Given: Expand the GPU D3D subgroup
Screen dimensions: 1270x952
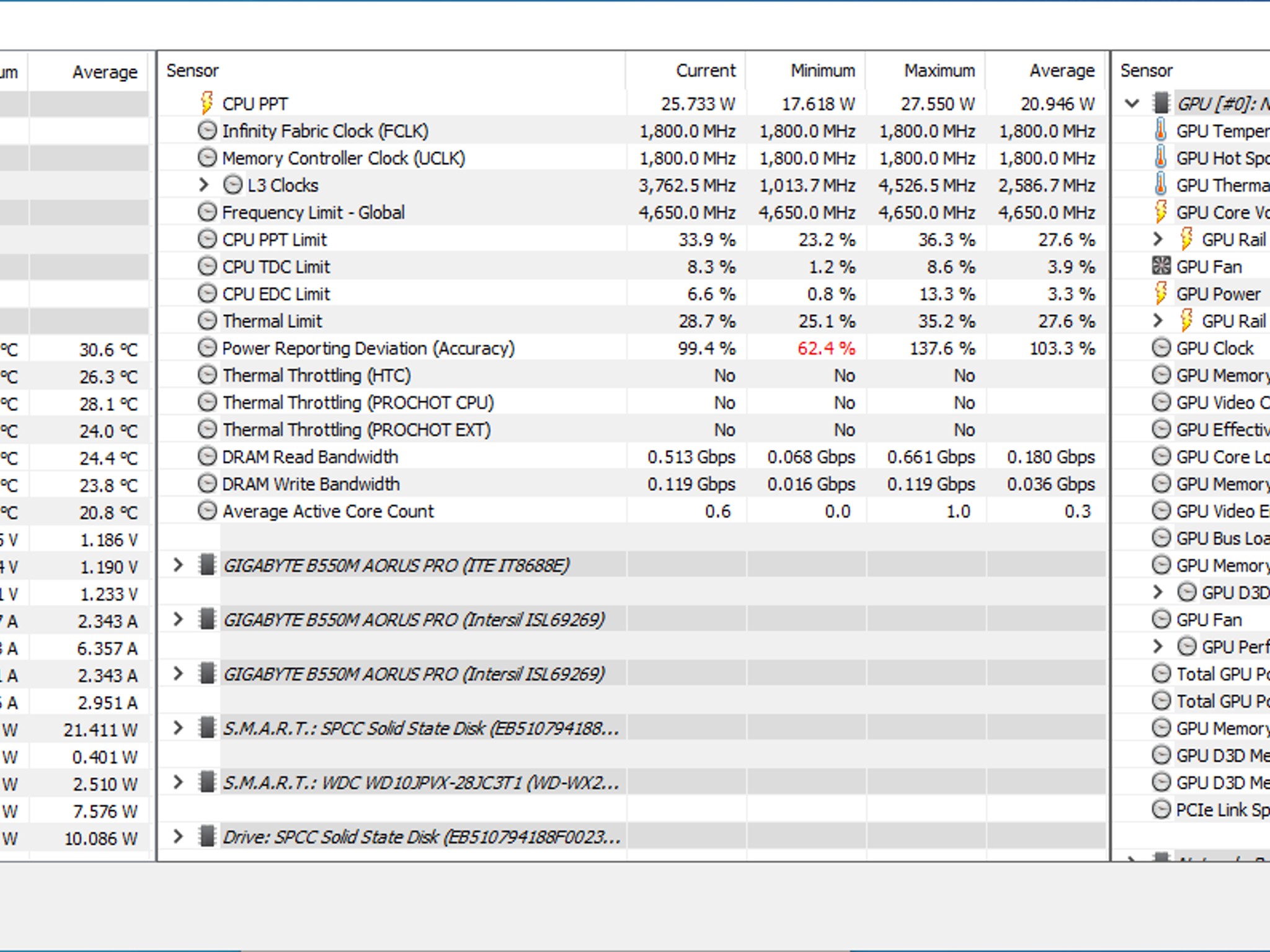Looking at the screenshot, I should point(1158,593).
